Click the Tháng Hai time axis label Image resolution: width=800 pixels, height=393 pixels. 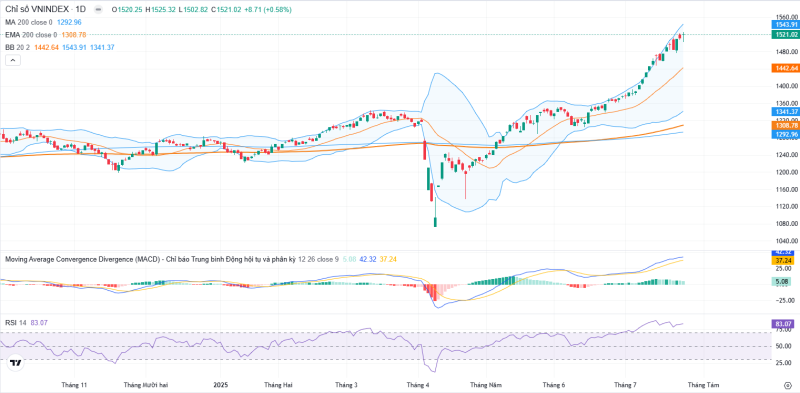278,384
